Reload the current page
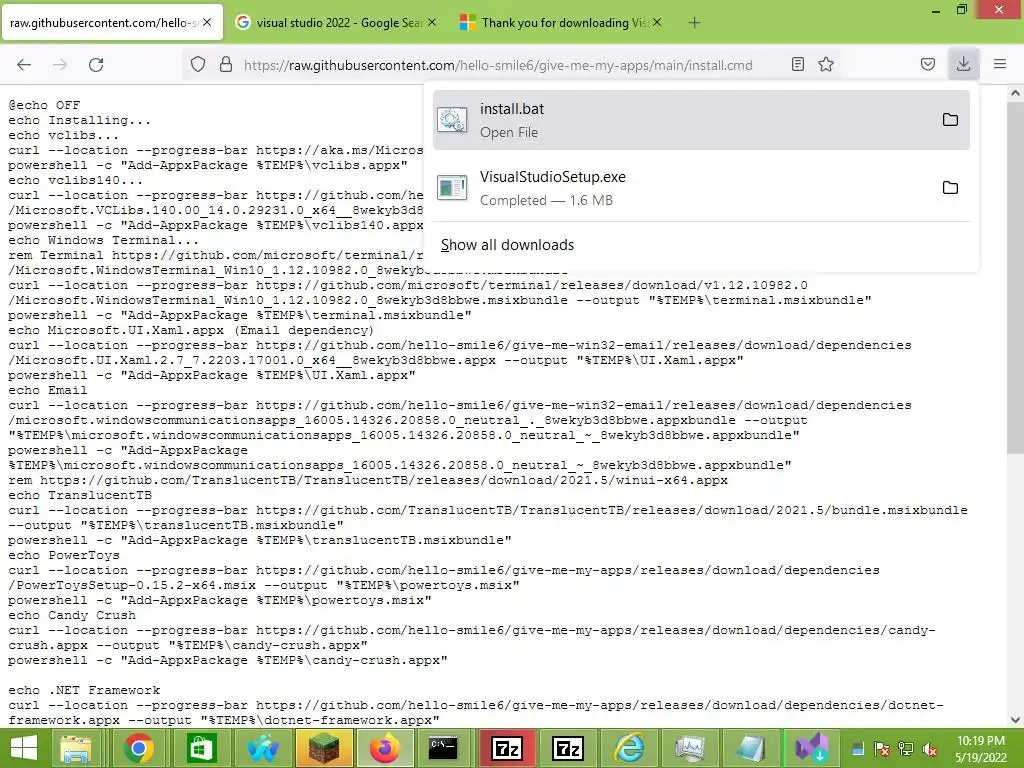 pos(96,65)
